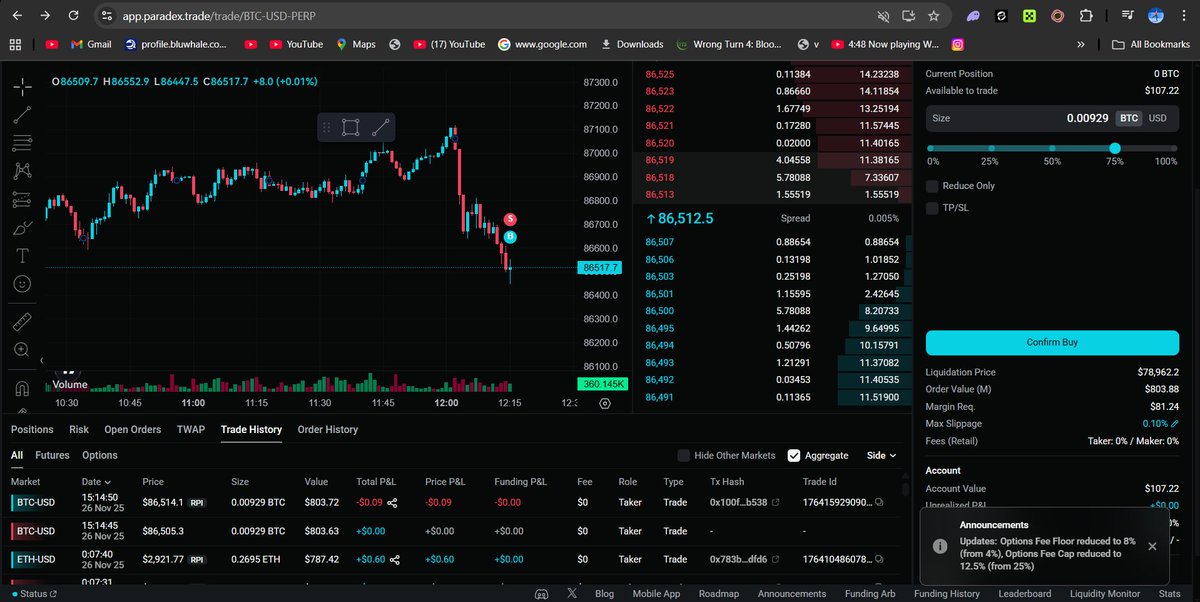Click the Confirm Buy button
Image resolution: width=1200 pixels, height=602 pixels.
[1052, 342]
